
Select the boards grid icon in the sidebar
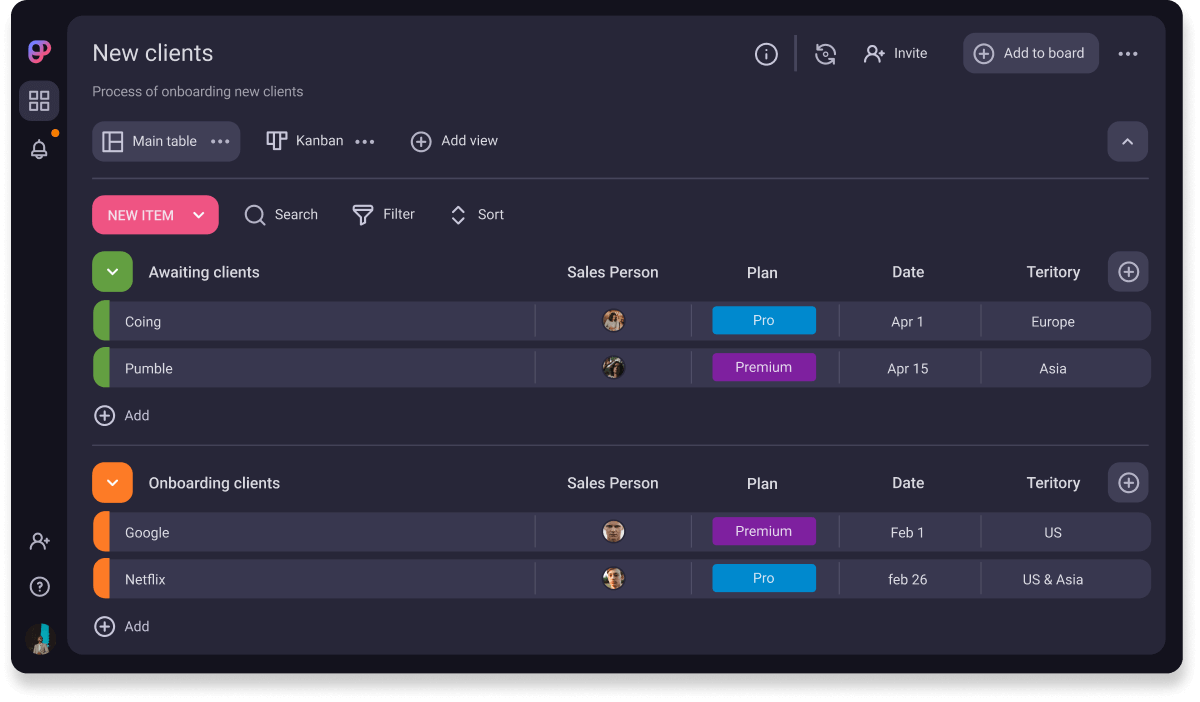(39, 100)
